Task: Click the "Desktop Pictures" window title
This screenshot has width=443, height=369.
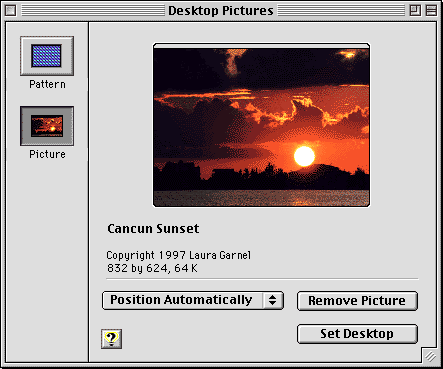Action: 221,11
